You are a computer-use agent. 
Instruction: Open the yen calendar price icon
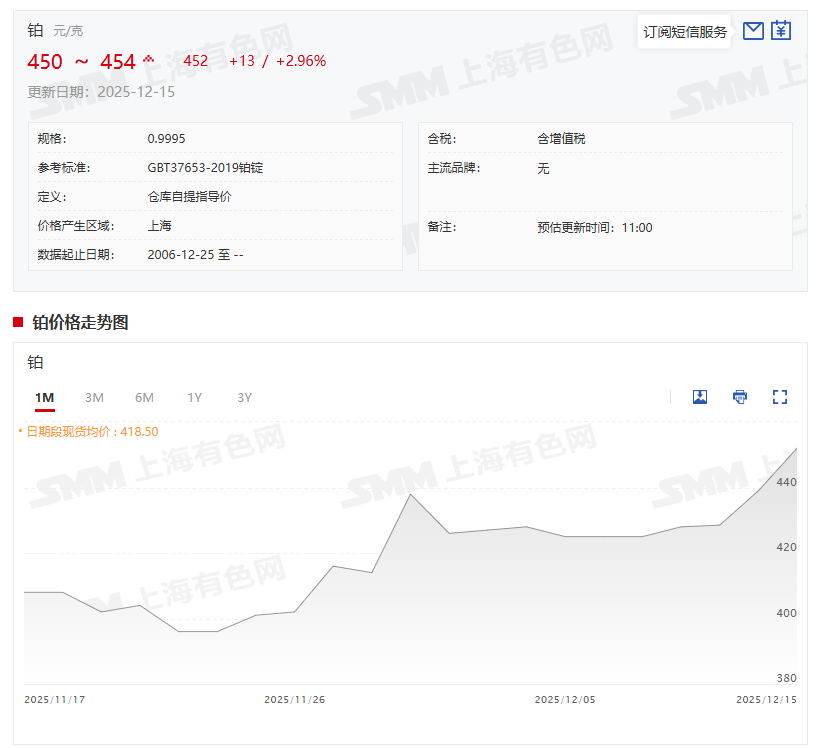[781, 31]
